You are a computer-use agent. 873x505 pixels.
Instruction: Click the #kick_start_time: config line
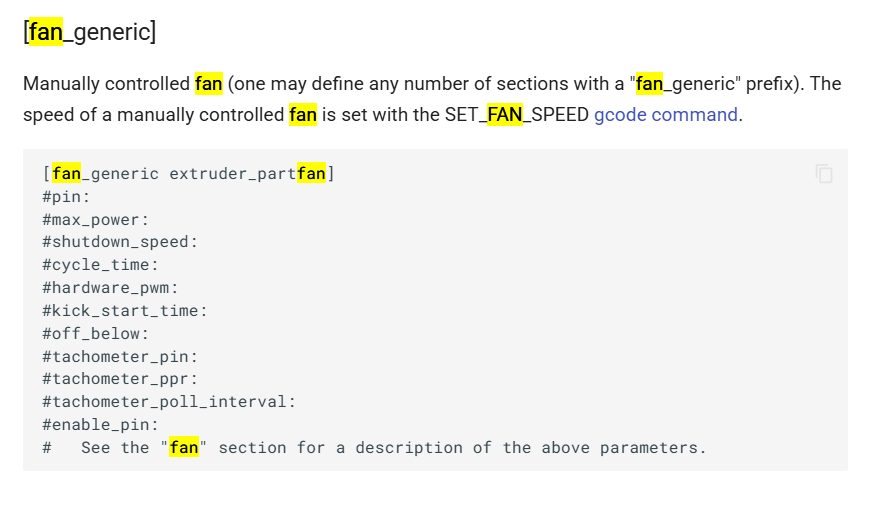[x=125, y=310]
